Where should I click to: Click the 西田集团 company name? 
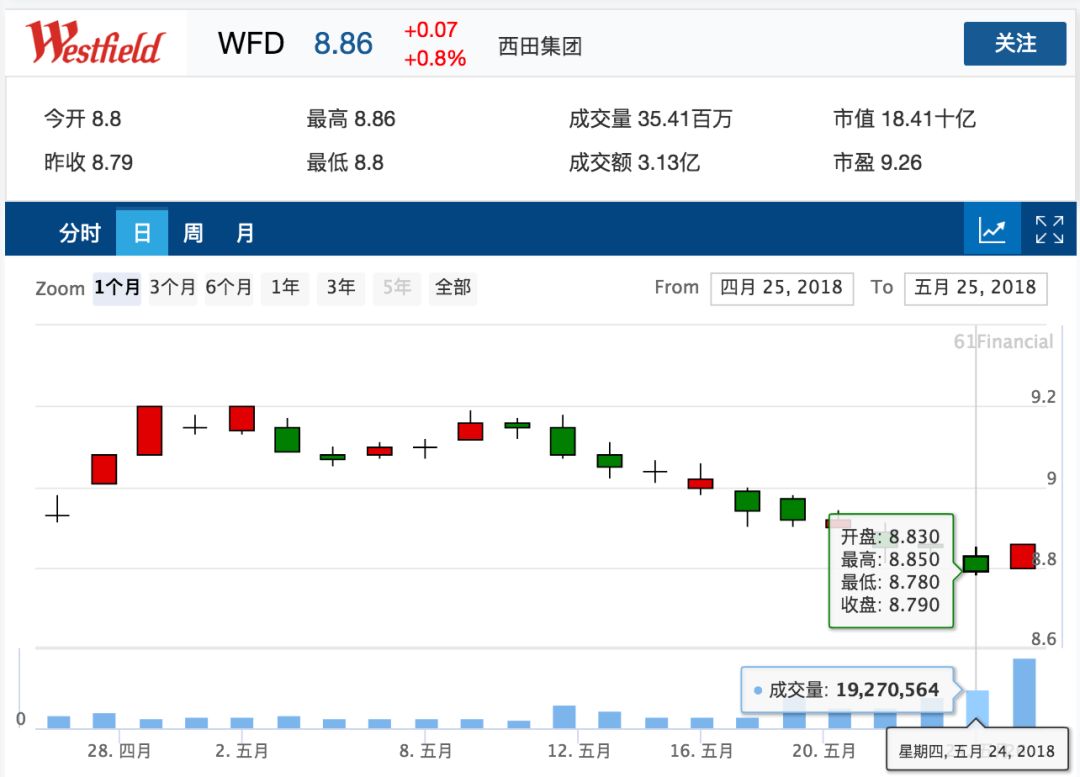coord(540,46)
